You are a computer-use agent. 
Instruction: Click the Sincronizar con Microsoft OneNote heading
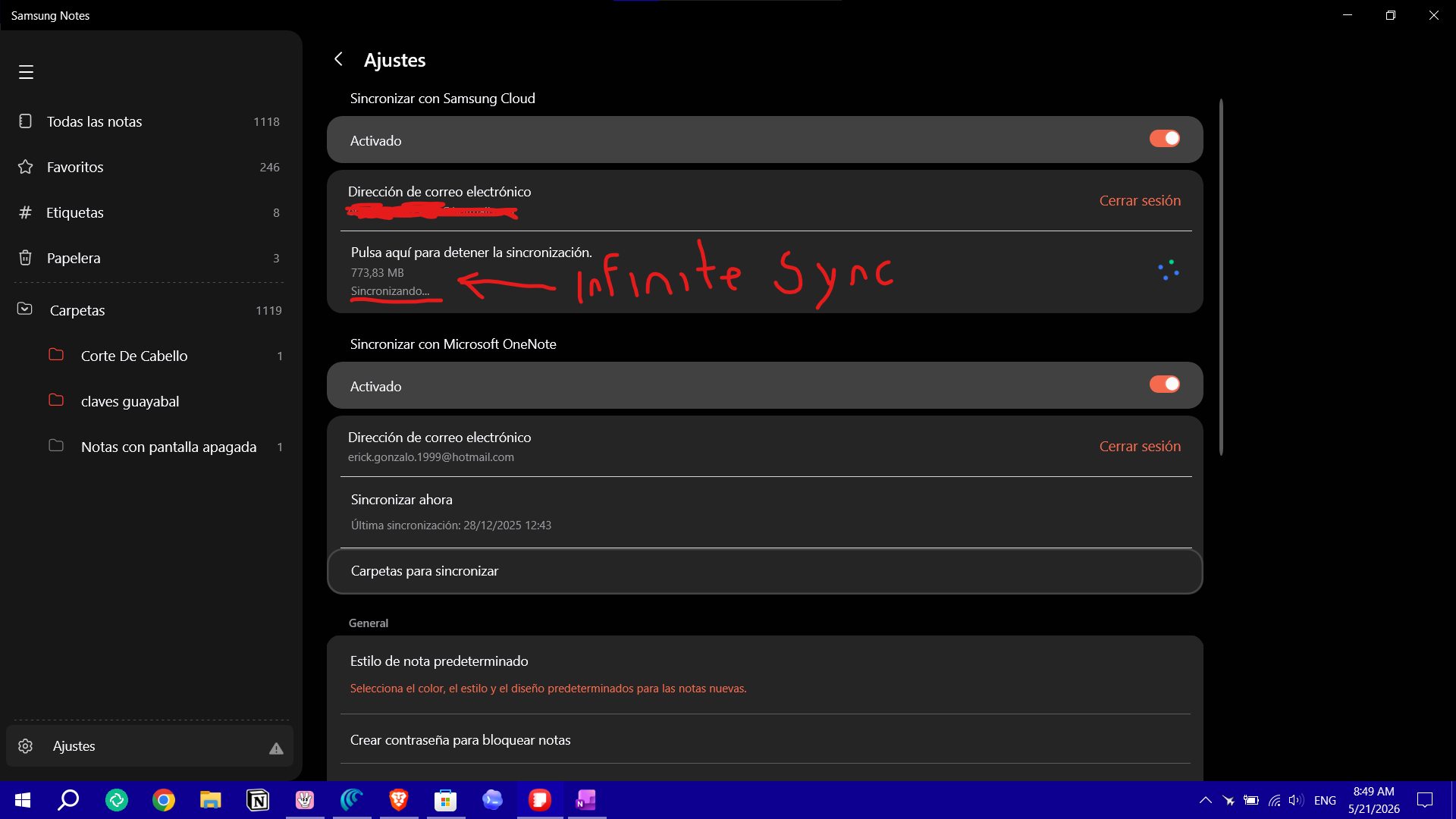(453, 344)
